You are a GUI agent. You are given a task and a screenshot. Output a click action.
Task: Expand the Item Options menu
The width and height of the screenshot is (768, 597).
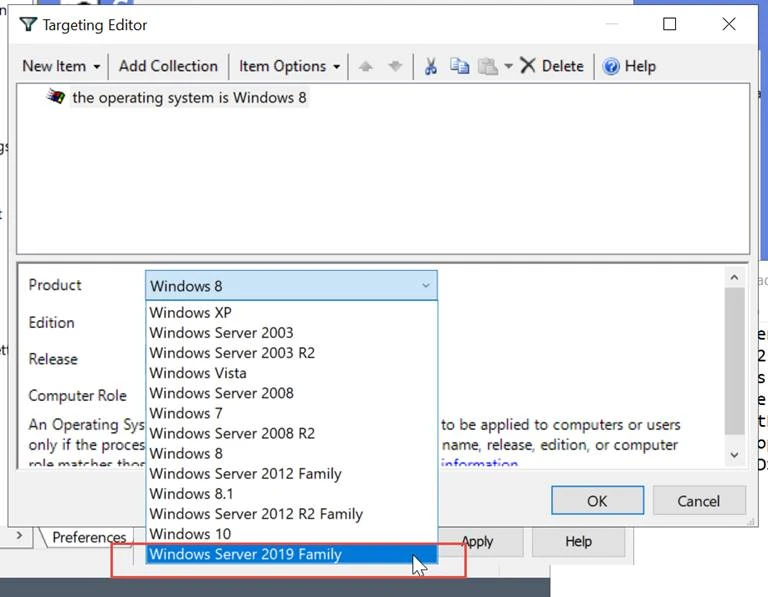(289, 66)
